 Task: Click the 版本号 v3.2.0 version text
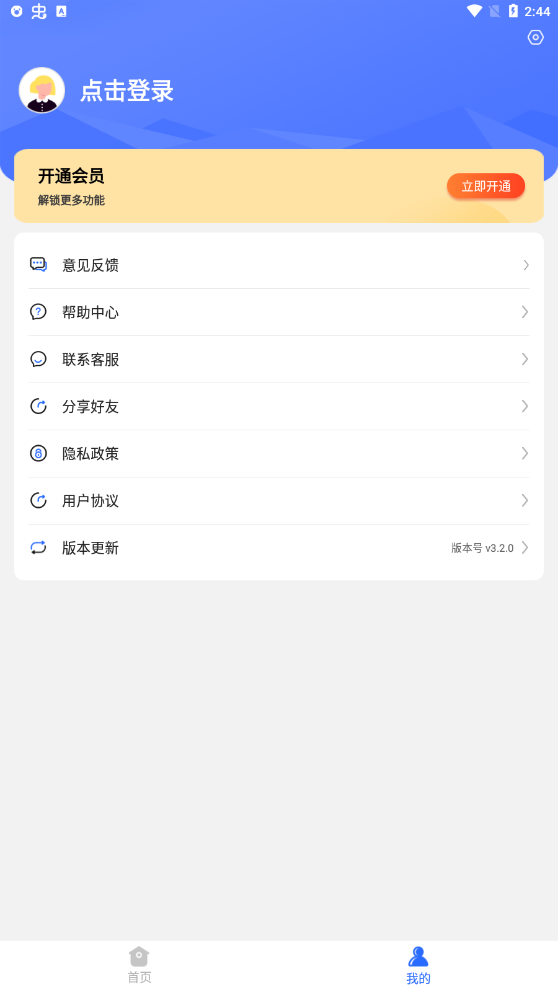(482, 549)
